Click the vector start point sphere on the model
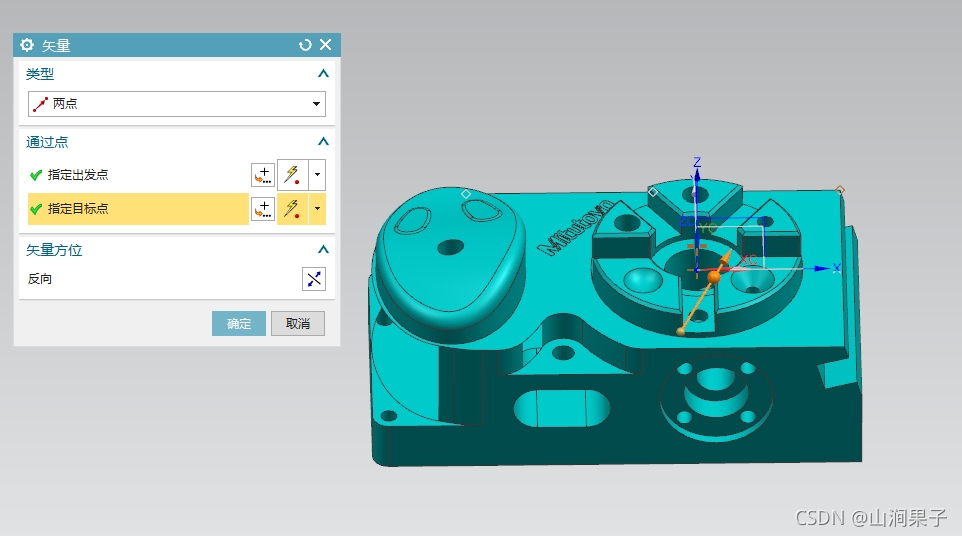962x536 pixels. (680, 332)
